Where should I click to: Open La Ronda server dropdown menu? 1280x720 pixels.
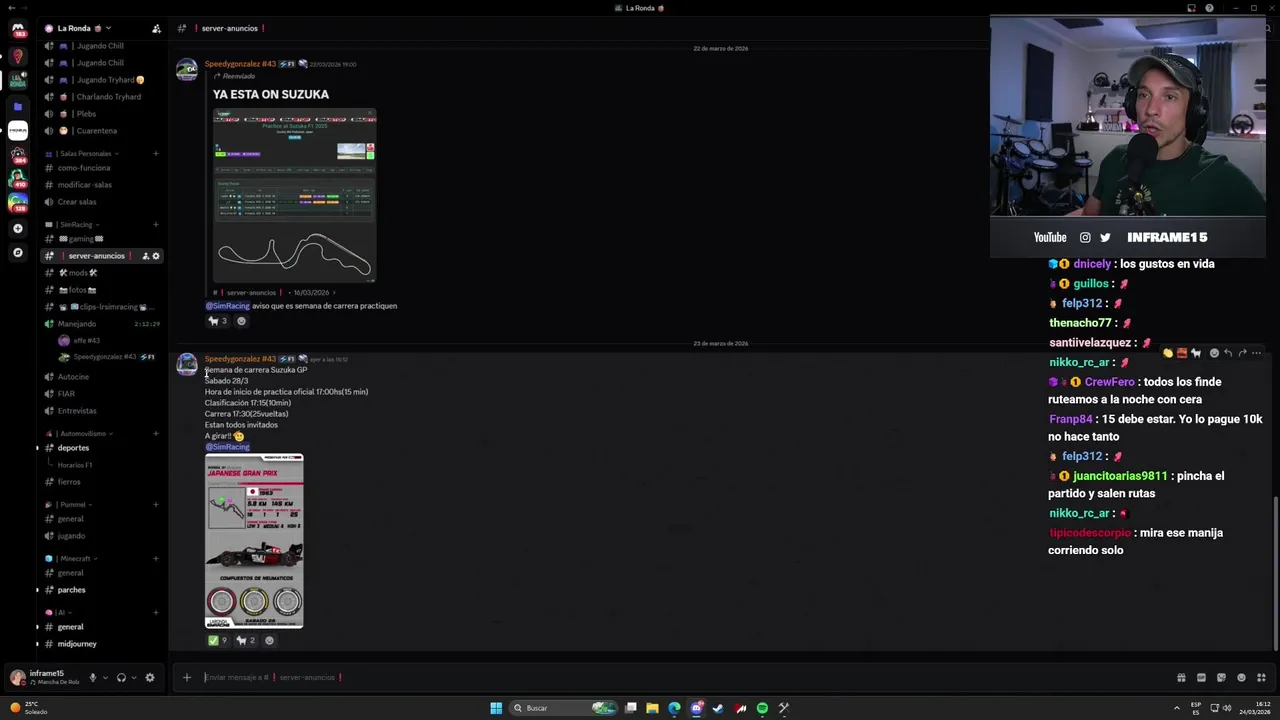coord(84,28)
